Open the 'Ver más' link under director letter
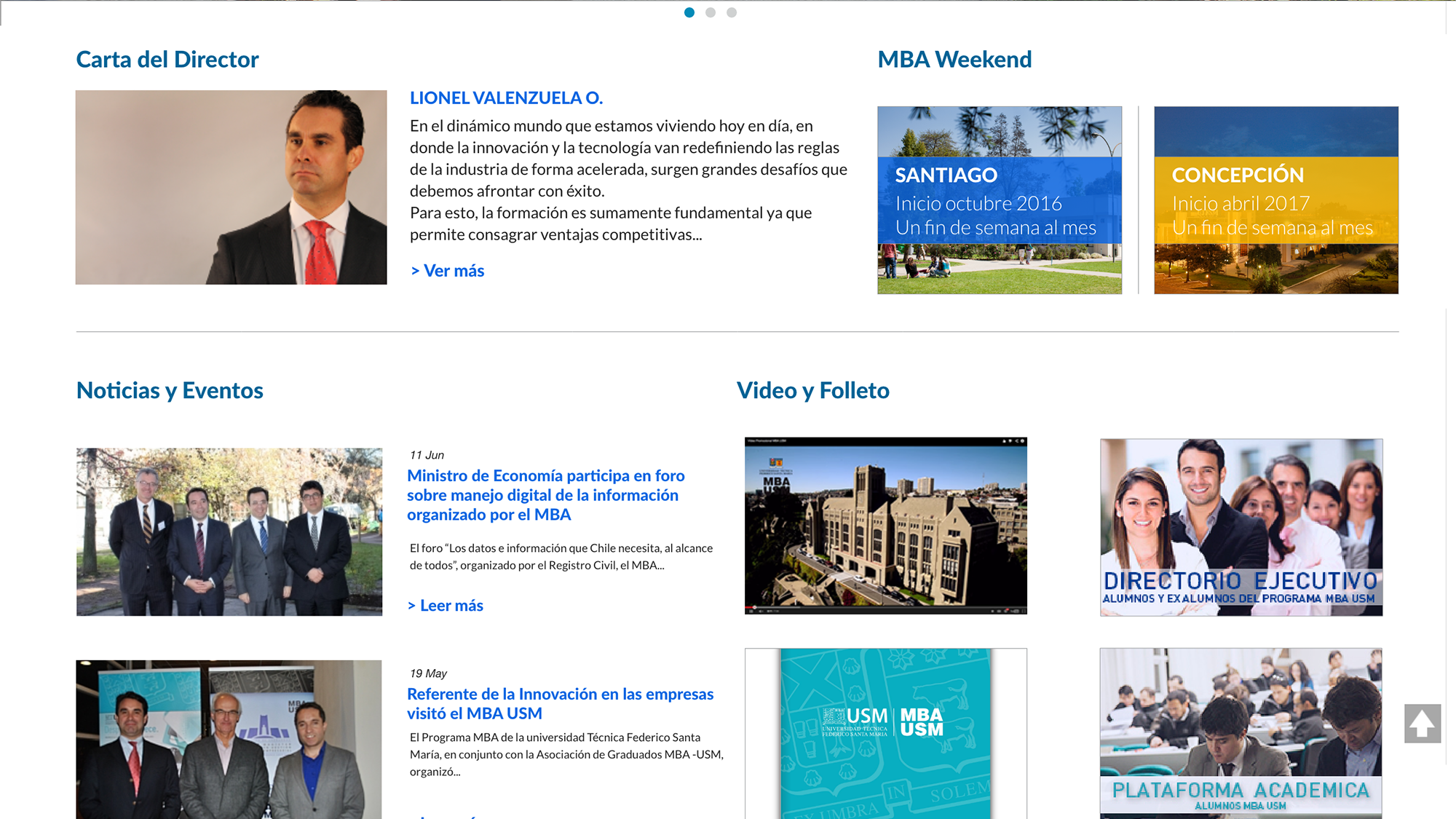 447,271
